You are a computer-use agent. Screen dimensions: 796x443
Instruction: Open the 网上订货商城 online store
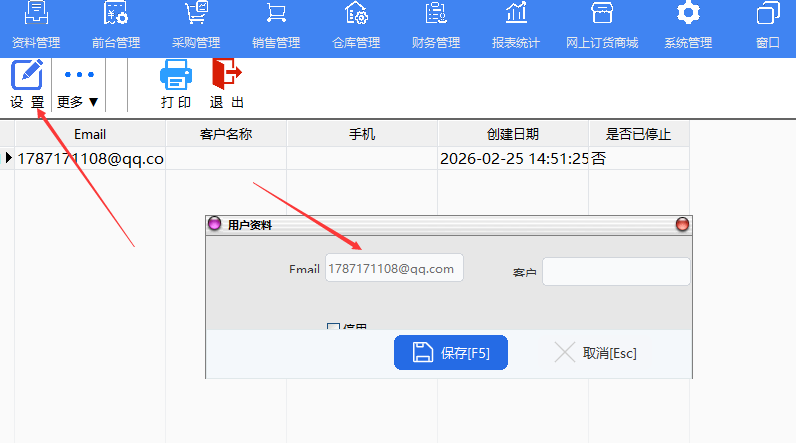[x=601, y=27]
